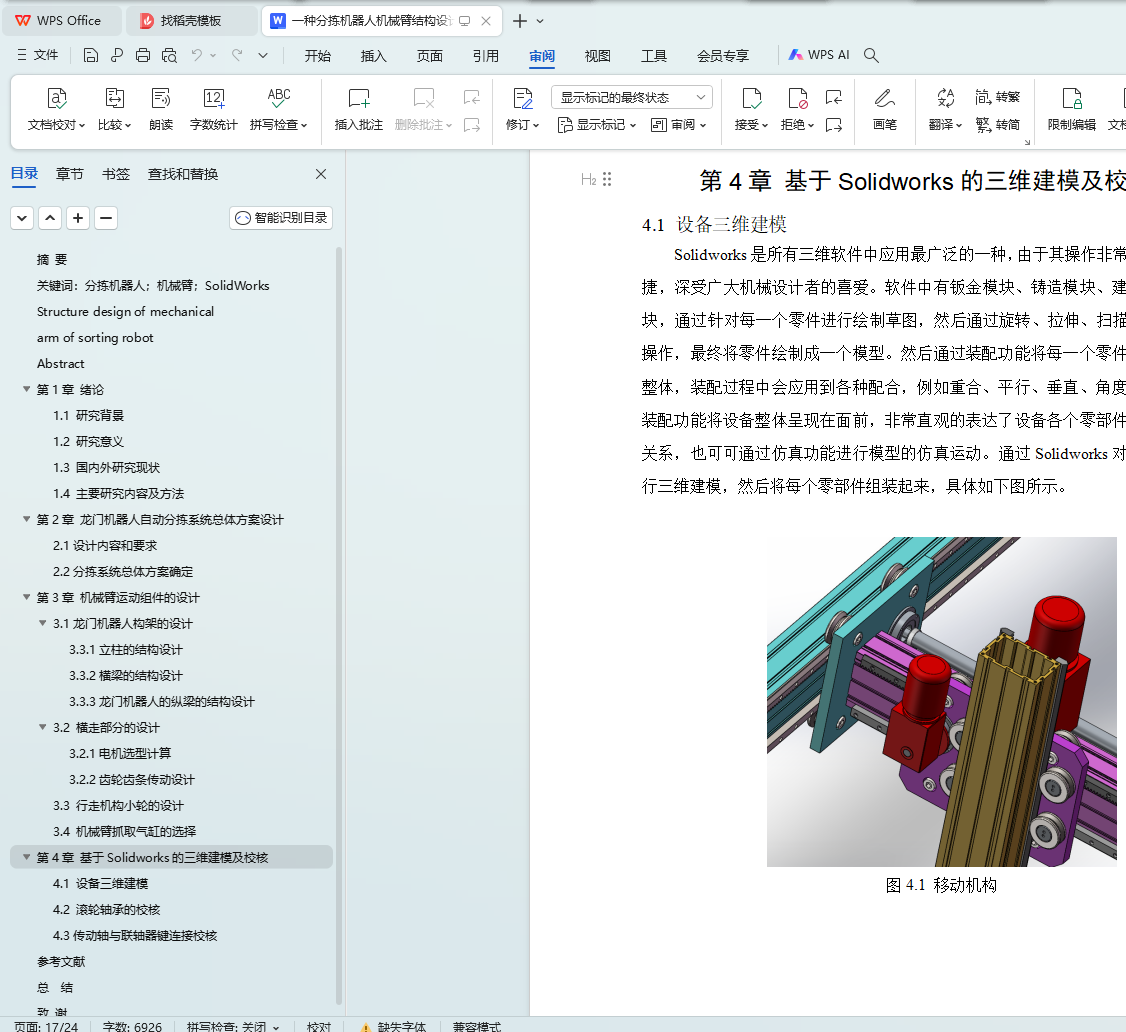
Task: Expand all outline levels down arrow button
Action: [22, 218]
